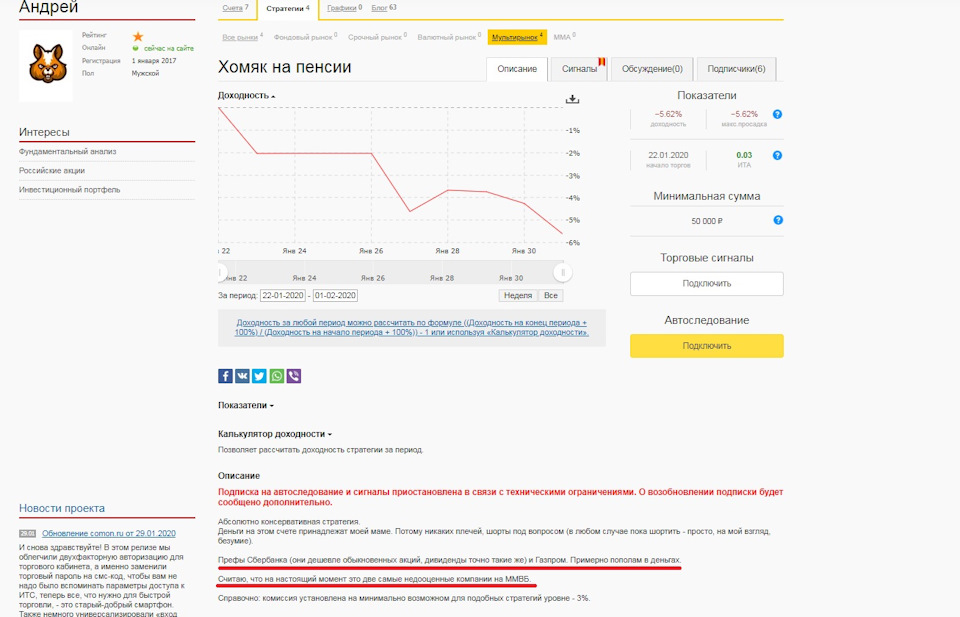The image size is (960, 617).
Task: Open help icon beside the 0.03 ИТА value
Action: [x=777, y=155]
